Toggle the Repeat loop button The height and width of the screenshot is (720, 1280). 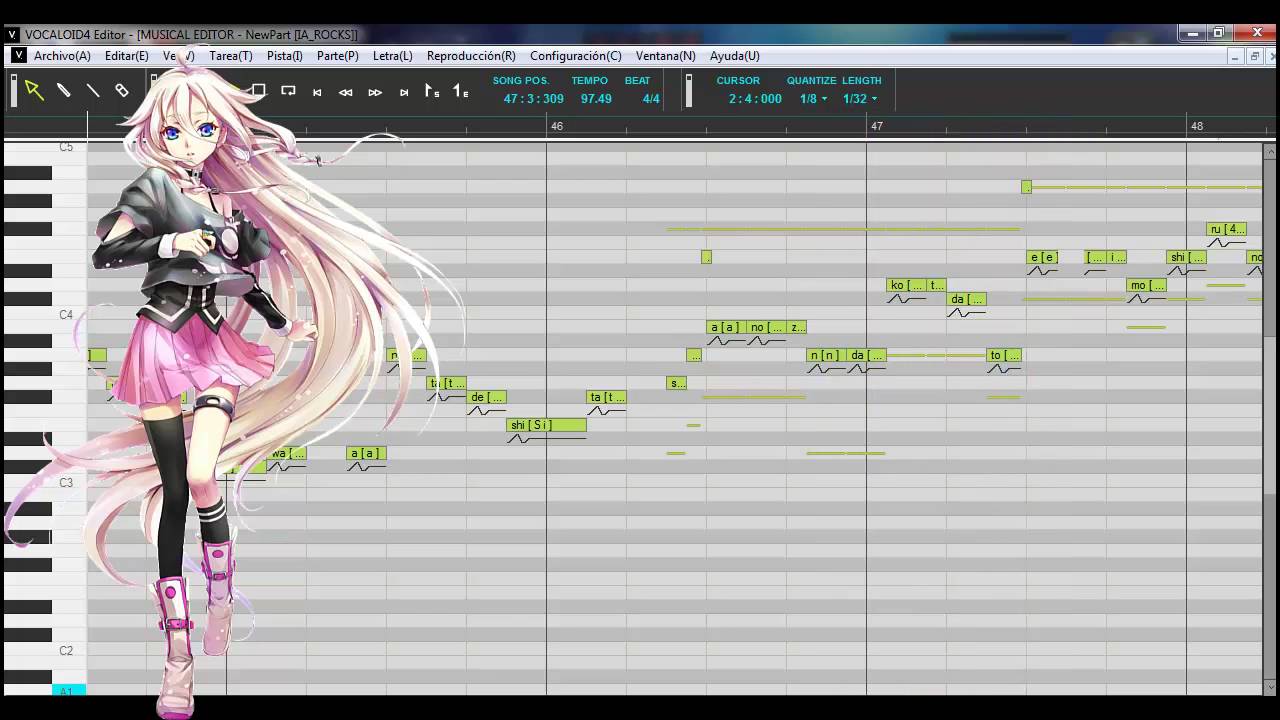point(288,91)
